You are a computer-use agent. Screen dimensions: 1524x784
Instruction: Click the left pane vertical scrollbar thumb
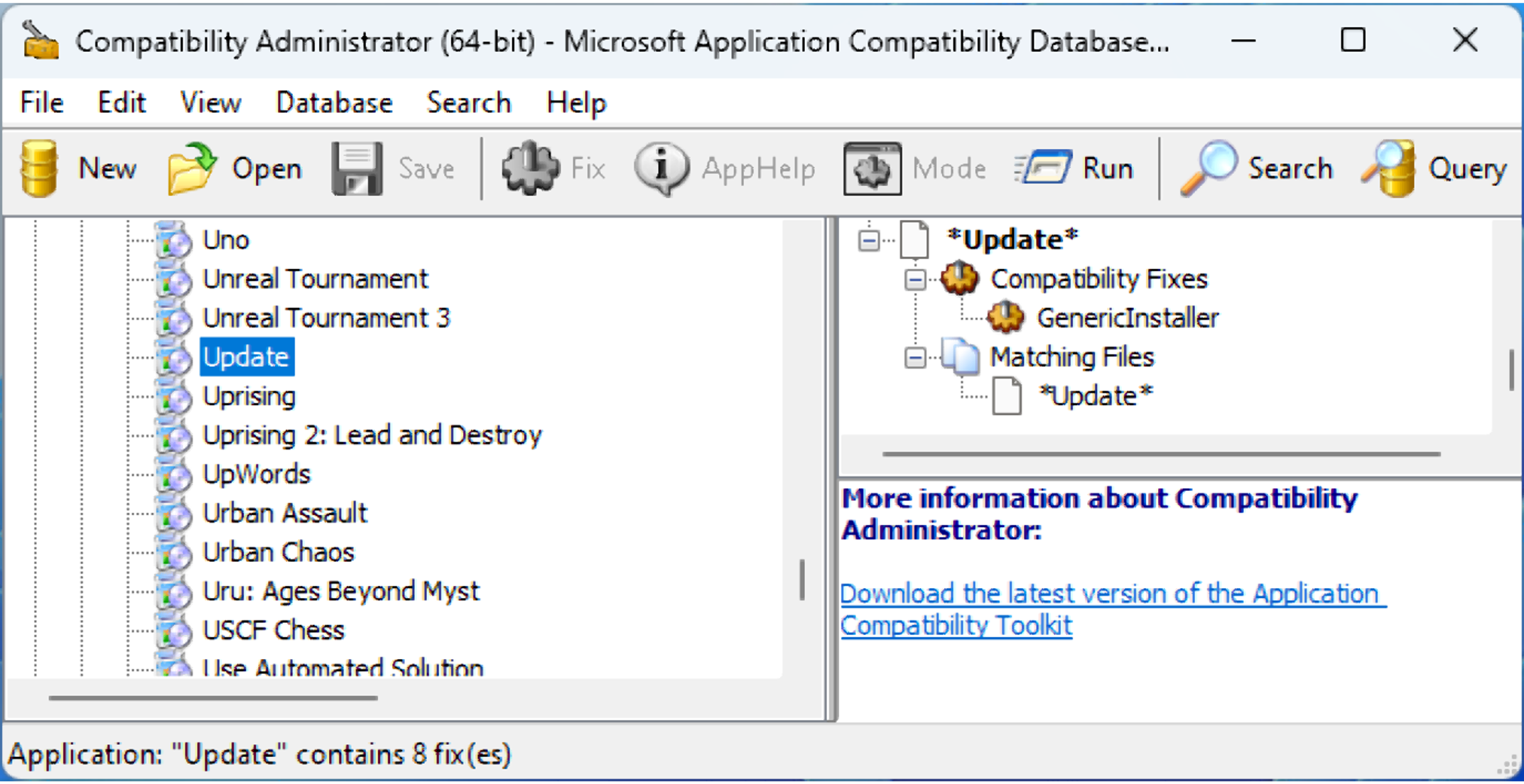point(802,579)
